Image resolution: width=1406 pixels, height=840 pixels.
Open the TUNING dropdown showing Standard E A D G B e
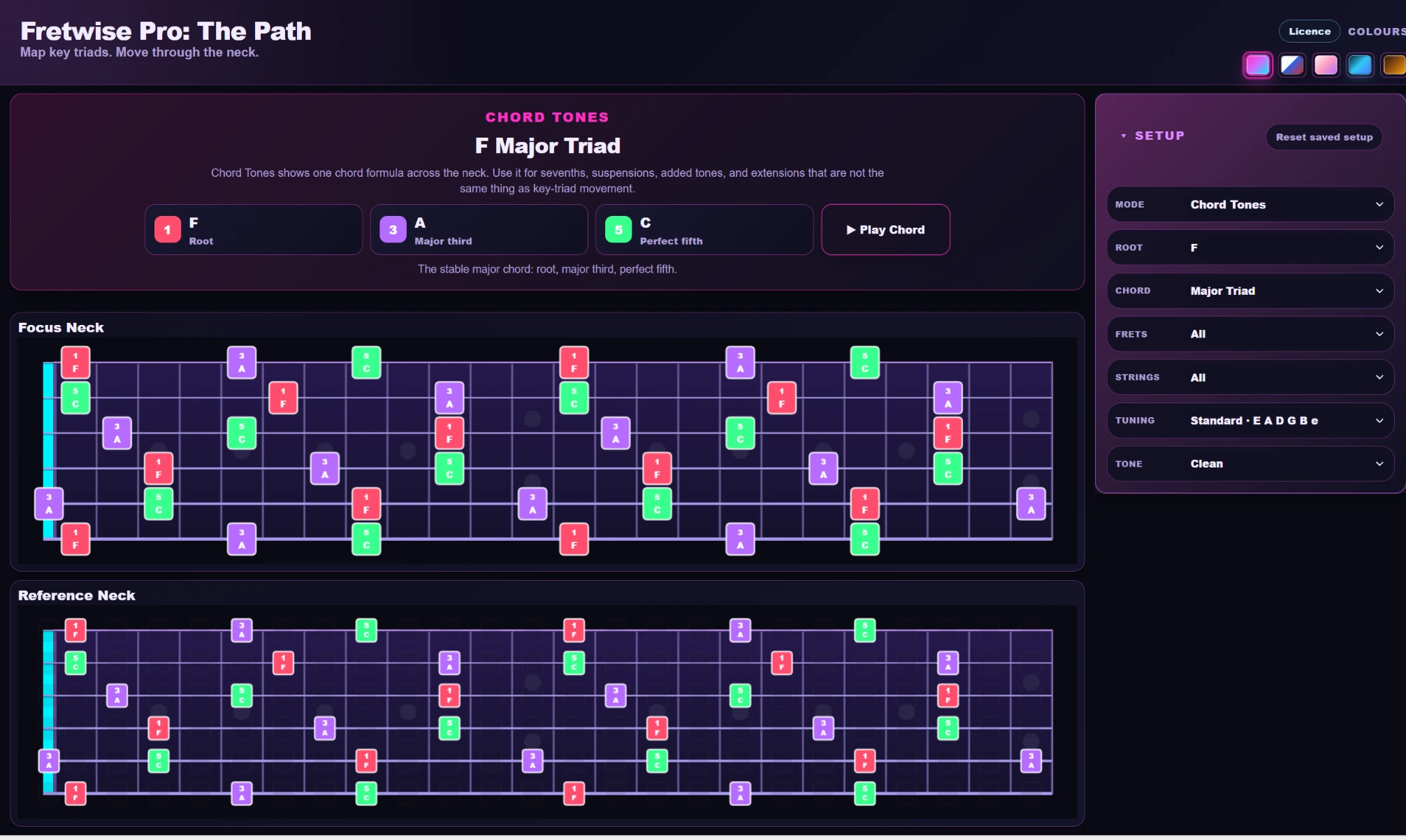1250,421
